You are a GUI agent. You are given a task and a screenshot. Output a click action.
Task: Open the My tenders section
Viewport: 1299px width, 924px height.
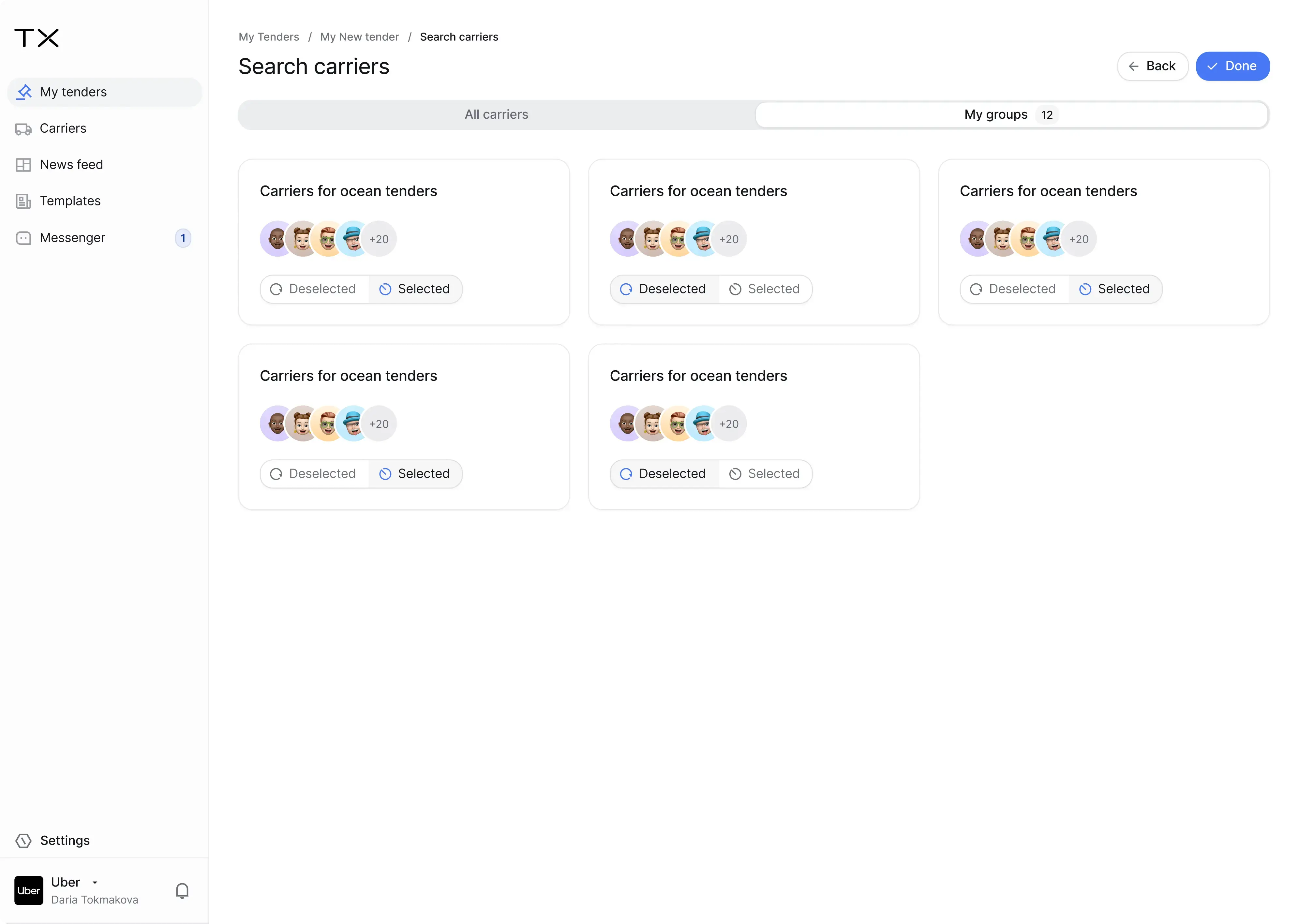pos(73,92)
